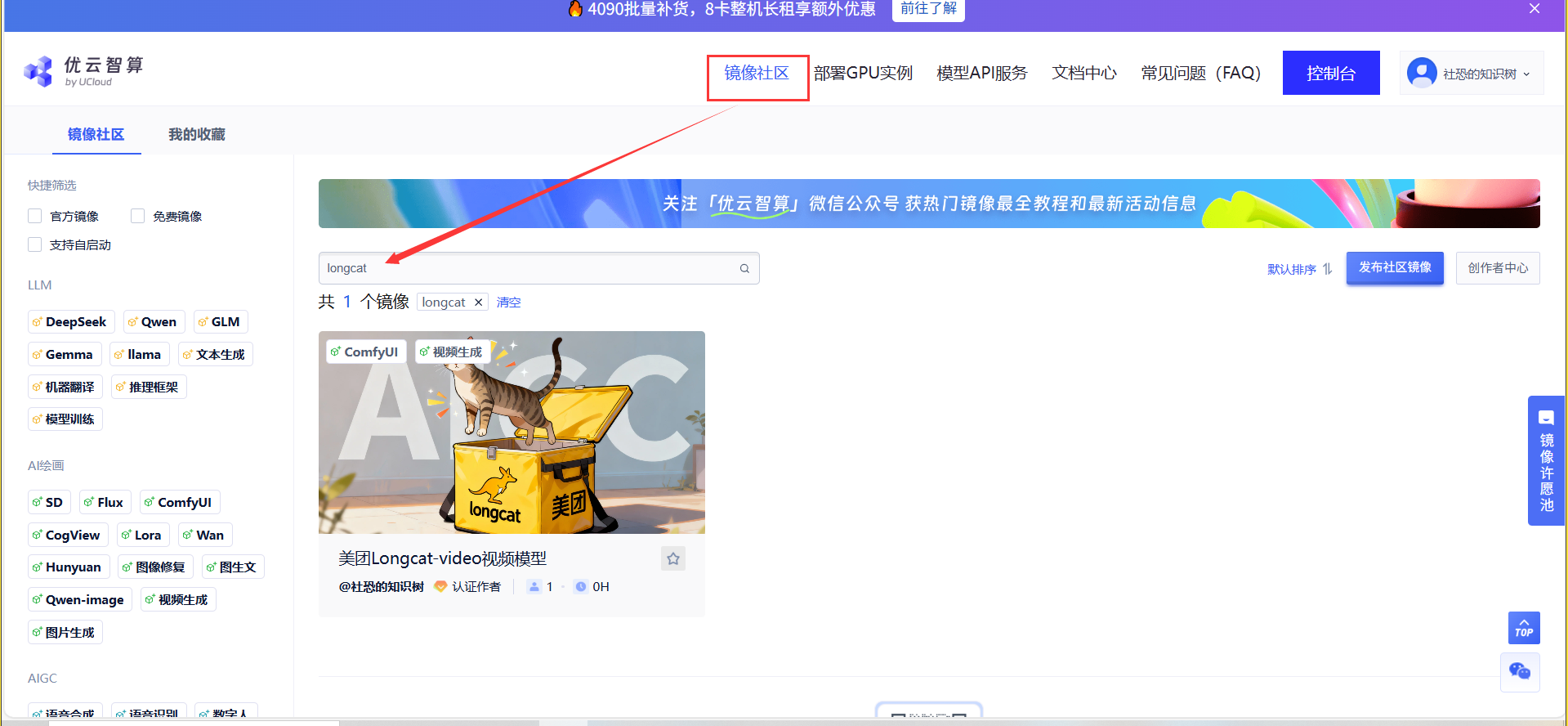Go to 镜像社区 in top navigation

pos(757,73)
